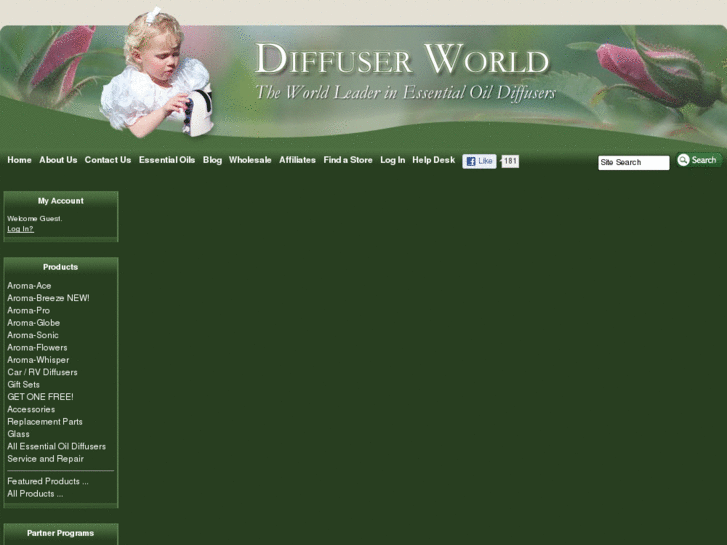Open the Aroma-Globe product link
727x545 pixels.
(33, 323)
